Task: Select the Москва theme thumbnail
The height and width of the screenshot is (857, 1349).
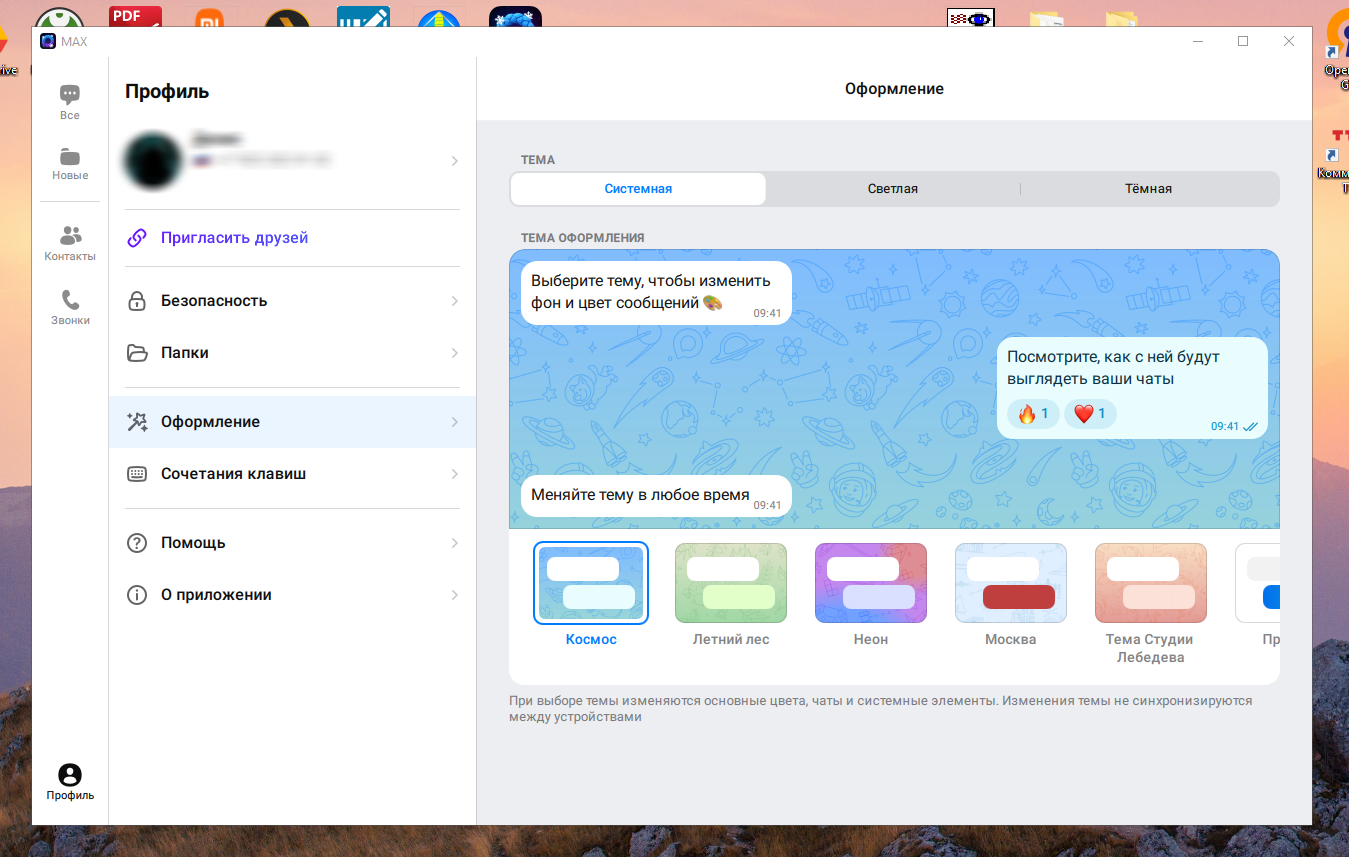Action: click(x=1011, y=583)
